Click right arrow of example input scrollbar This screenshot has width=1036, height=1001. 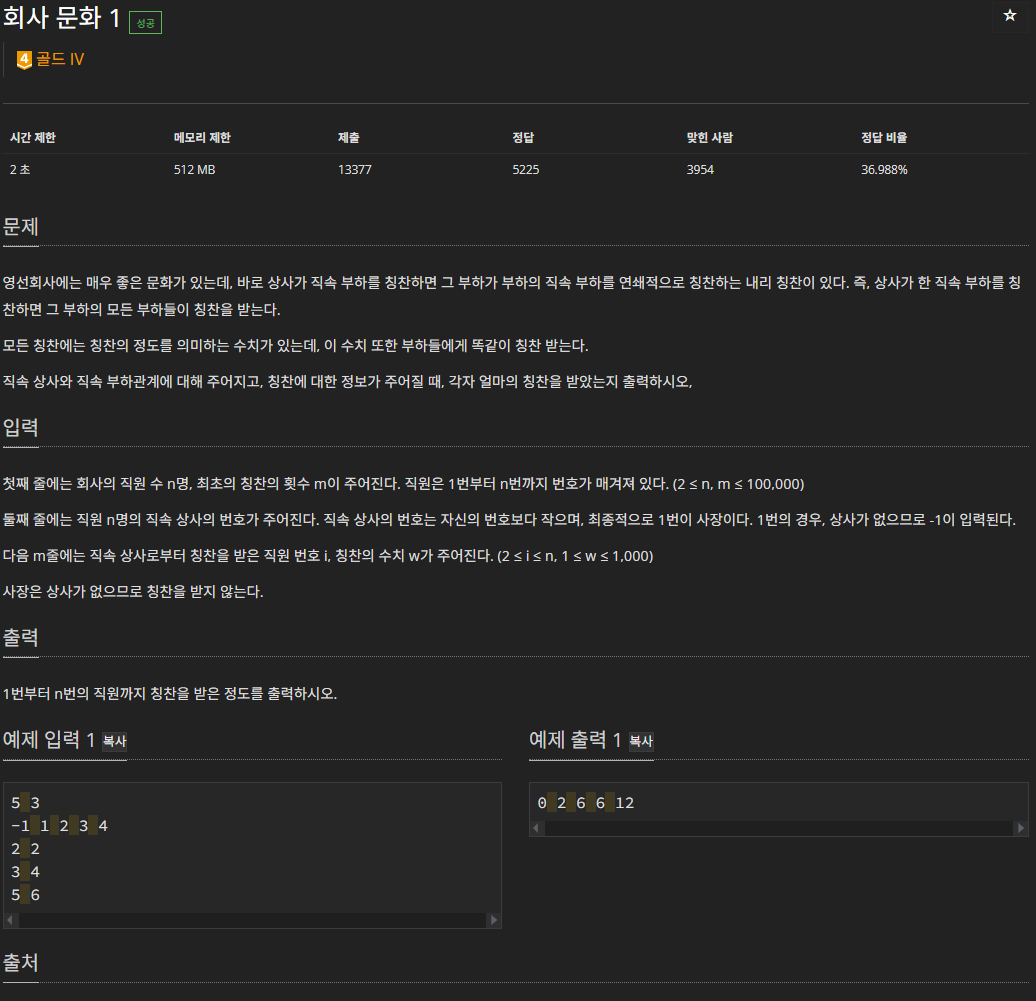click(x=494, y=920)
